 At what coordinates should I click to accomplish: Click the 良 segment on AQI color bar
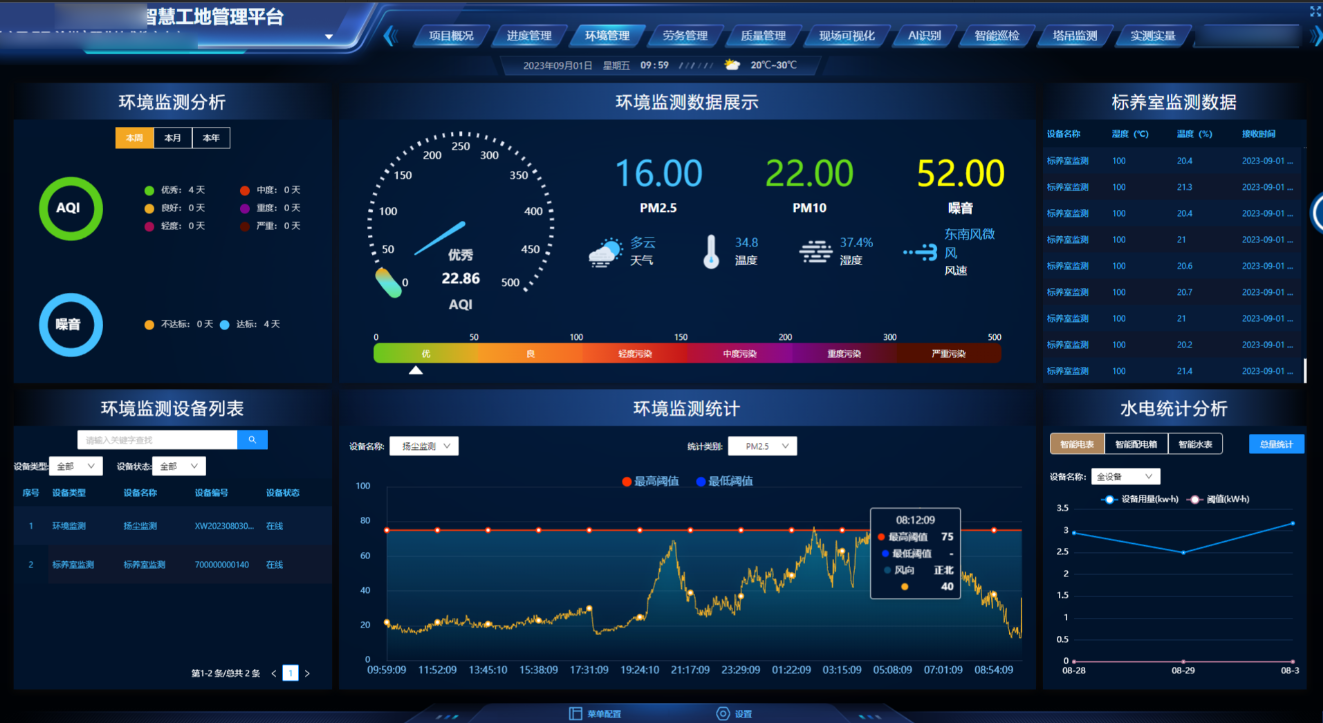pyautogui.click(x=530, y=354)
